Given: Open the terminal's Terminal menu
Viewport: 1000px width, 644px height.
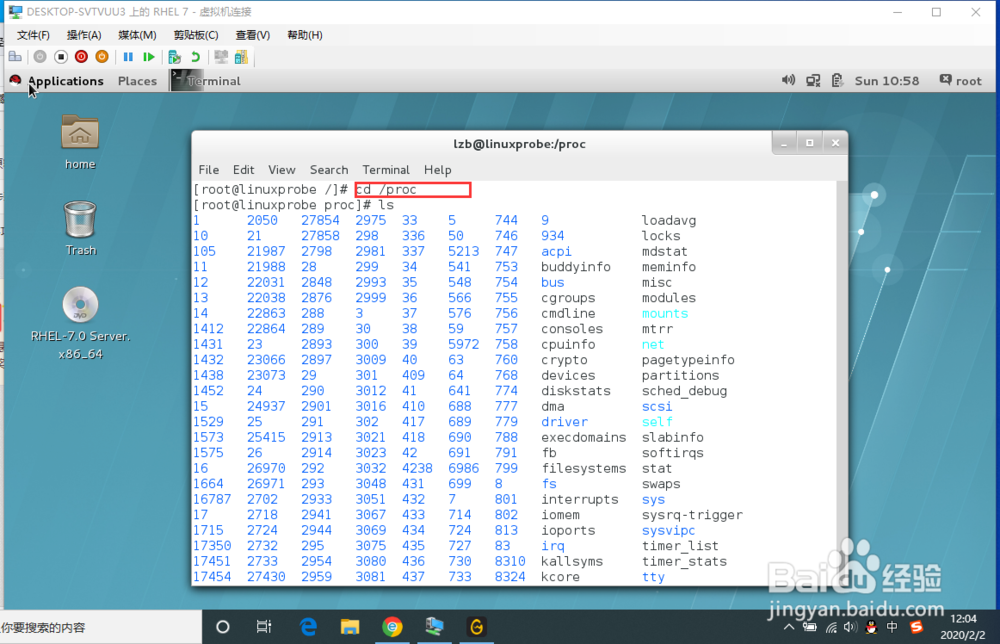Looking at the screenshot, I should 386,170.
